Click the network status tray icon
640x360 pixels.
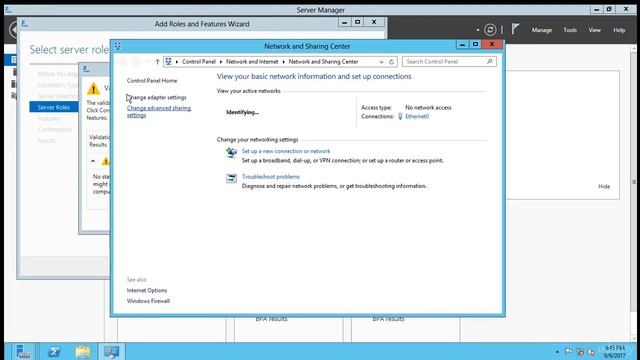pos(580,352)
